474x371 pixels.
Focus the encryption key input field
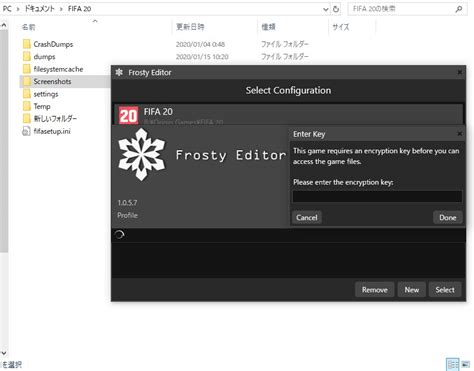[x=377, y=197]
